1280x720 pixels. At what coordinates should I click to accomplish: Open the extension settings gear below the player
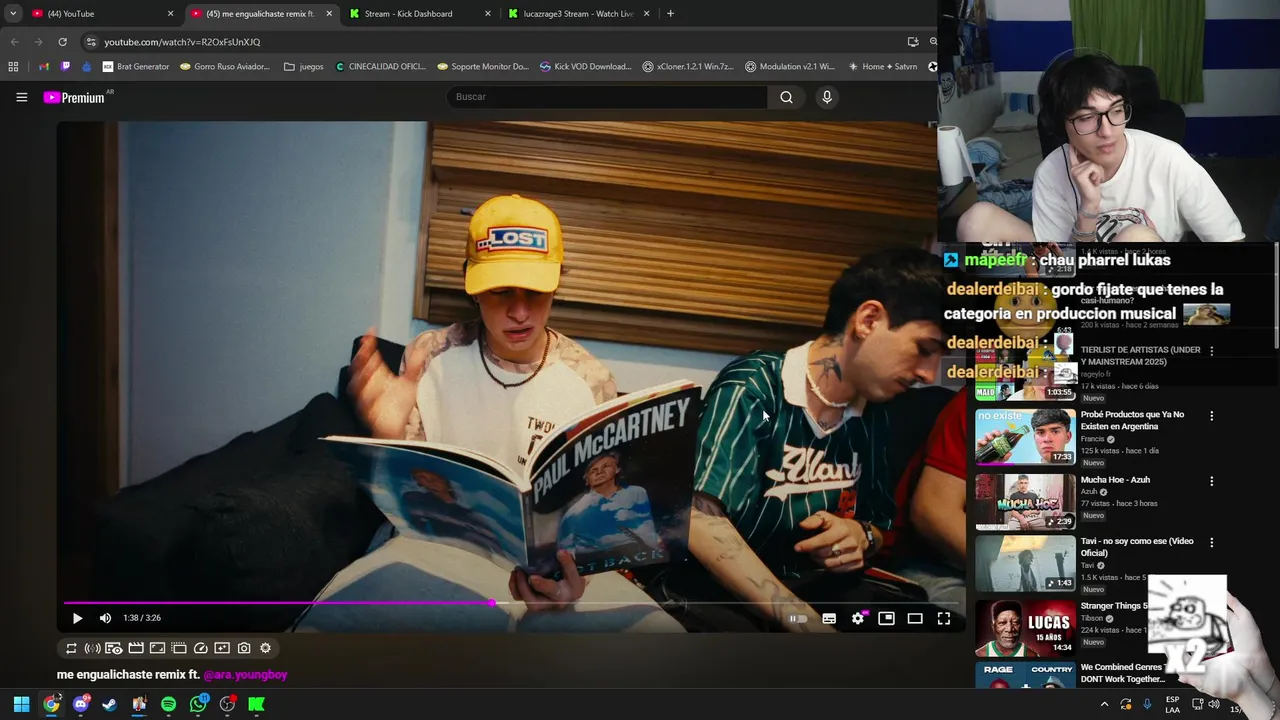(x=265, y=648)
